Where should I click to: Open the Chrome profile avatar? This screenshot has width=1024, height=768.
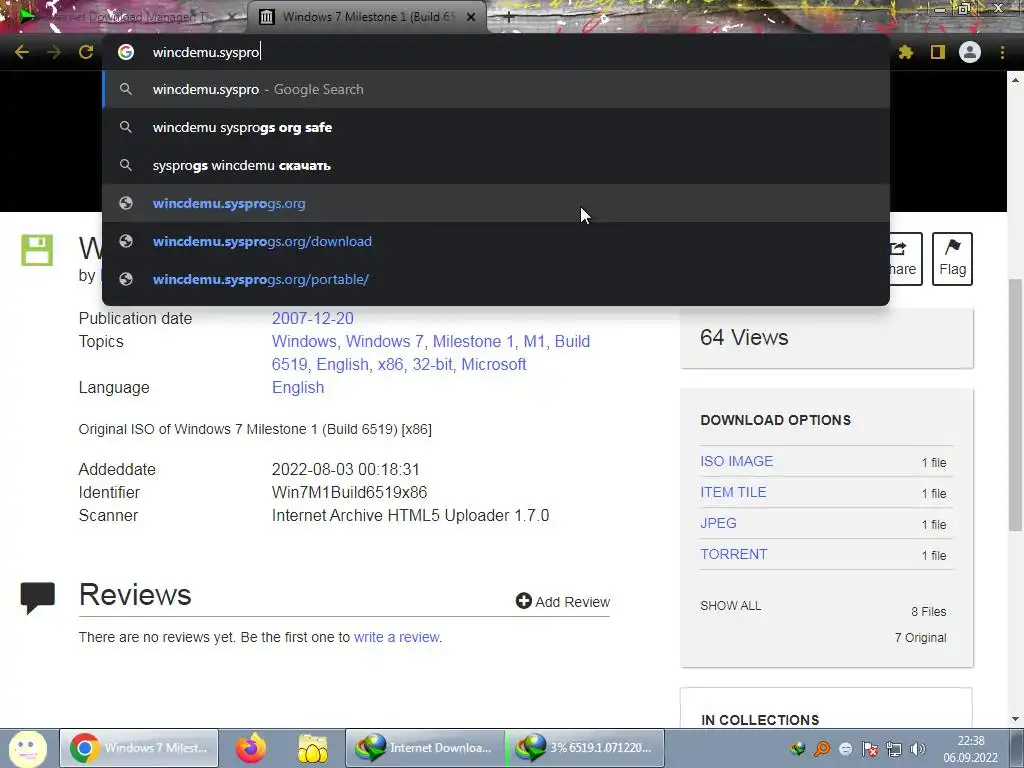[x=970, y=52]
